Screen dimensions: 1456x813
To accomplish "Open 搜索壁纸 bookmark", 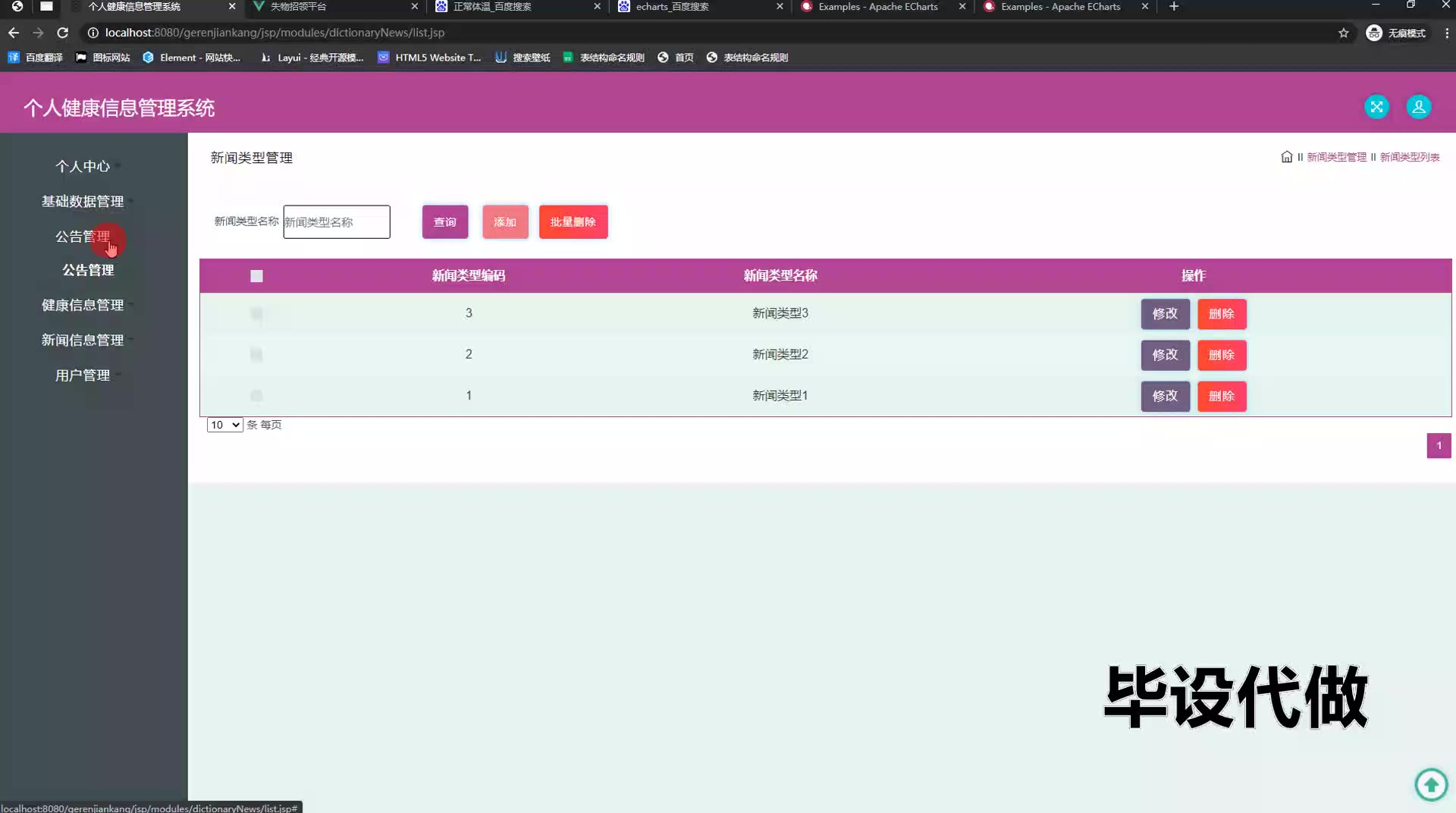I will coord(522,58).
